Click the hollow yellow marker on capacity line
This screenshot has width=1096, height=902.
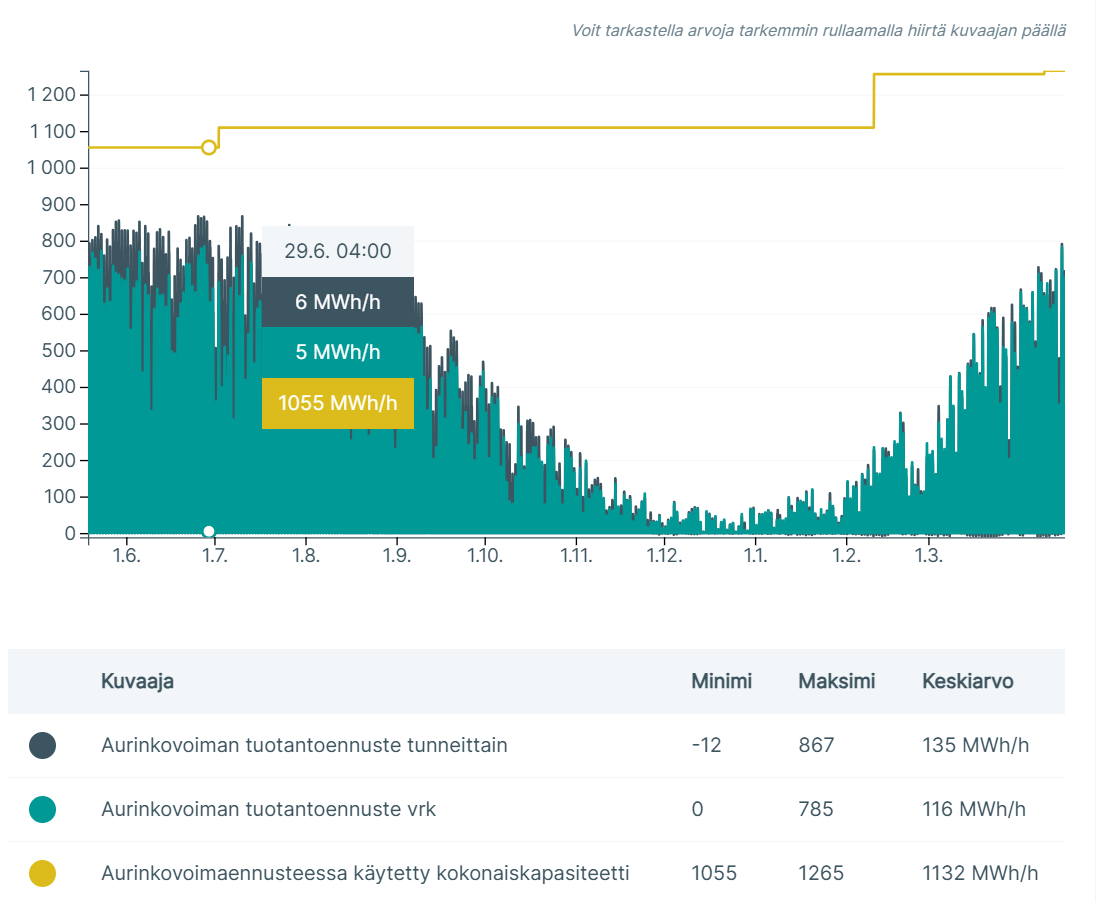208,147
